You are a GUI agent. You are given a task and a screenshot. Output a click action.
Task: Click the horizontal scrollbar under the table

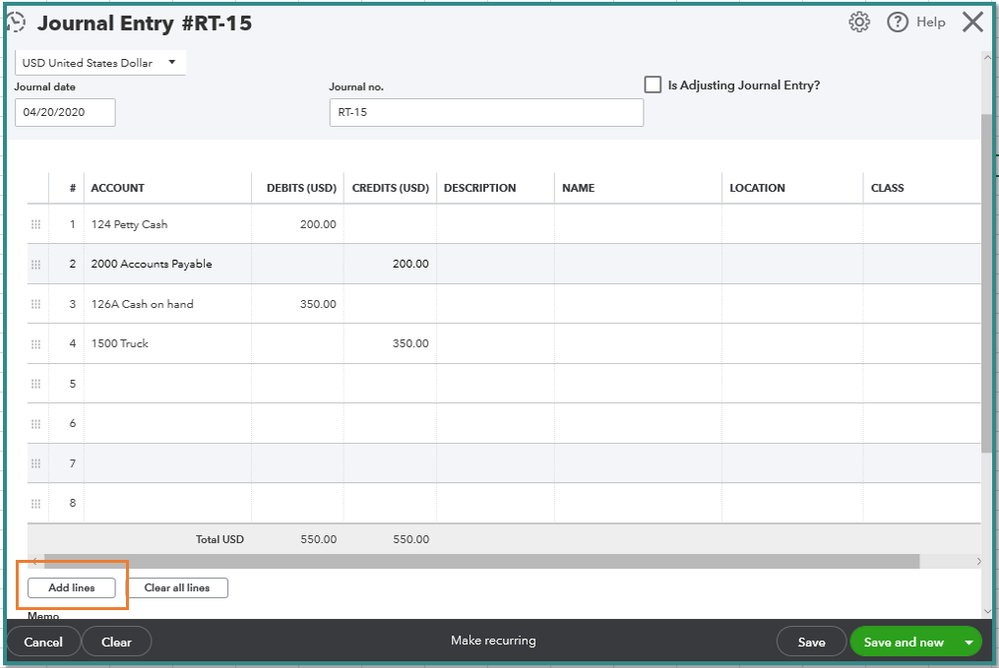[482, 561]
